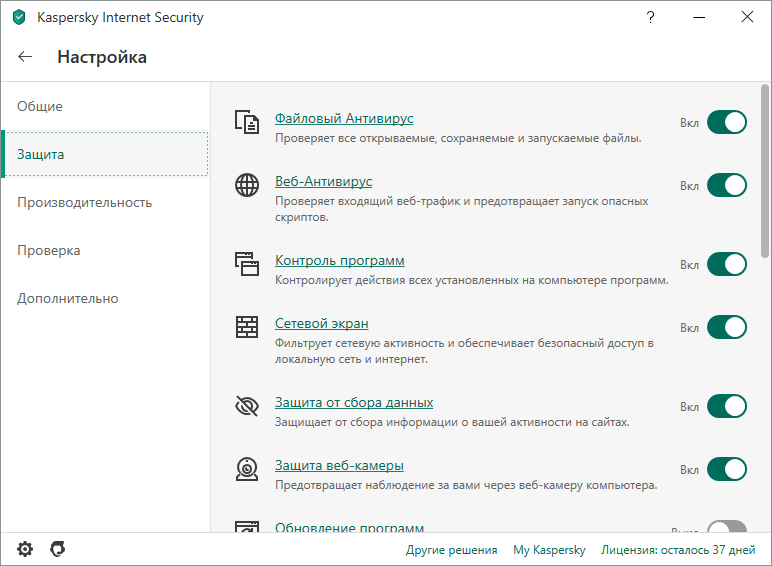Viewport: 772px width, 566px height.
Task: Click license status 'Лицензия: осталось 37 дней'
Action: pyautogui.click(x=678, y=549)
